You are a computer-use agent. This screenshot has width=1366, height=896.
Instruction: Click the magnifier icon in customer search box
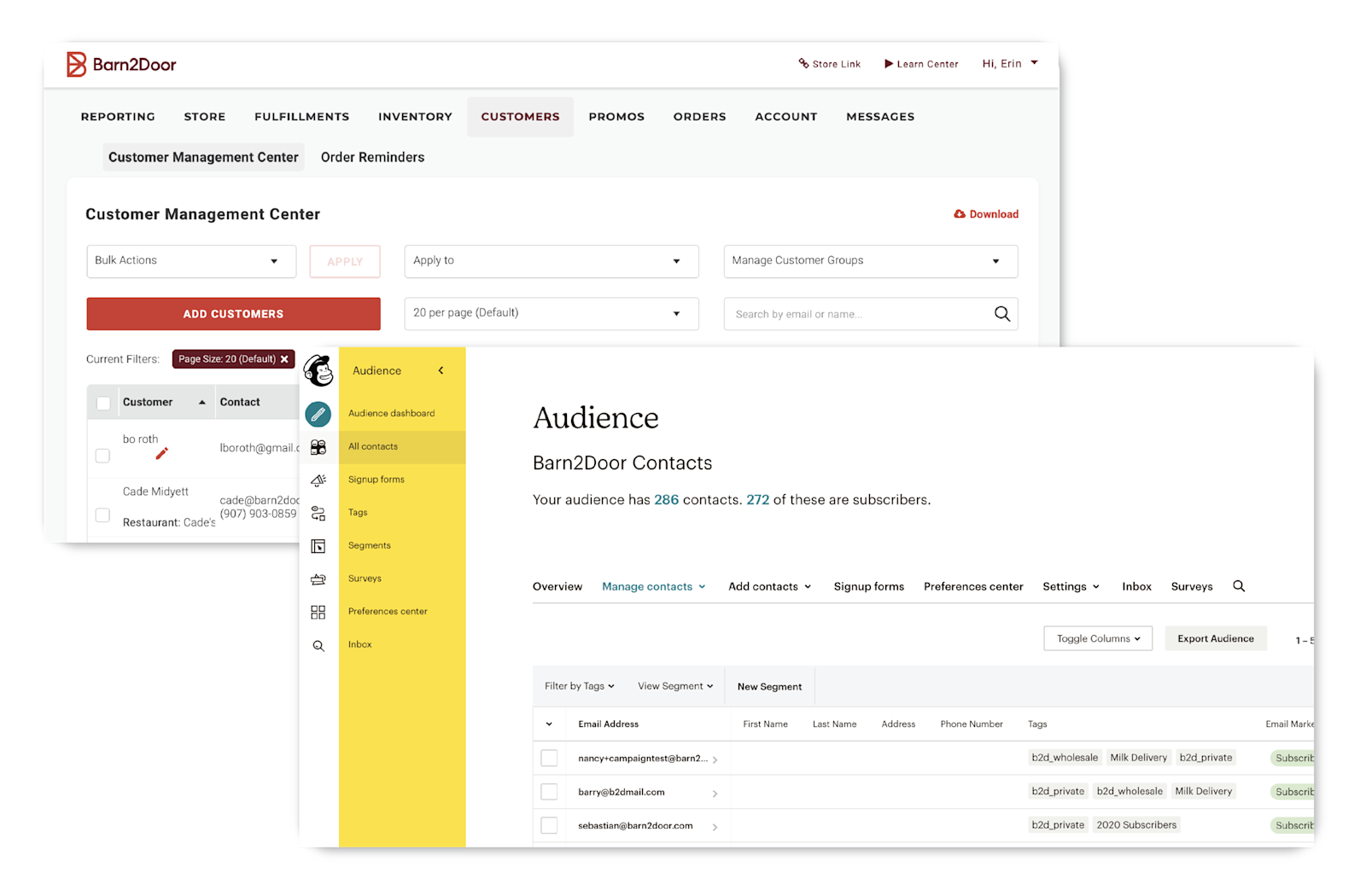point(1001,314)
